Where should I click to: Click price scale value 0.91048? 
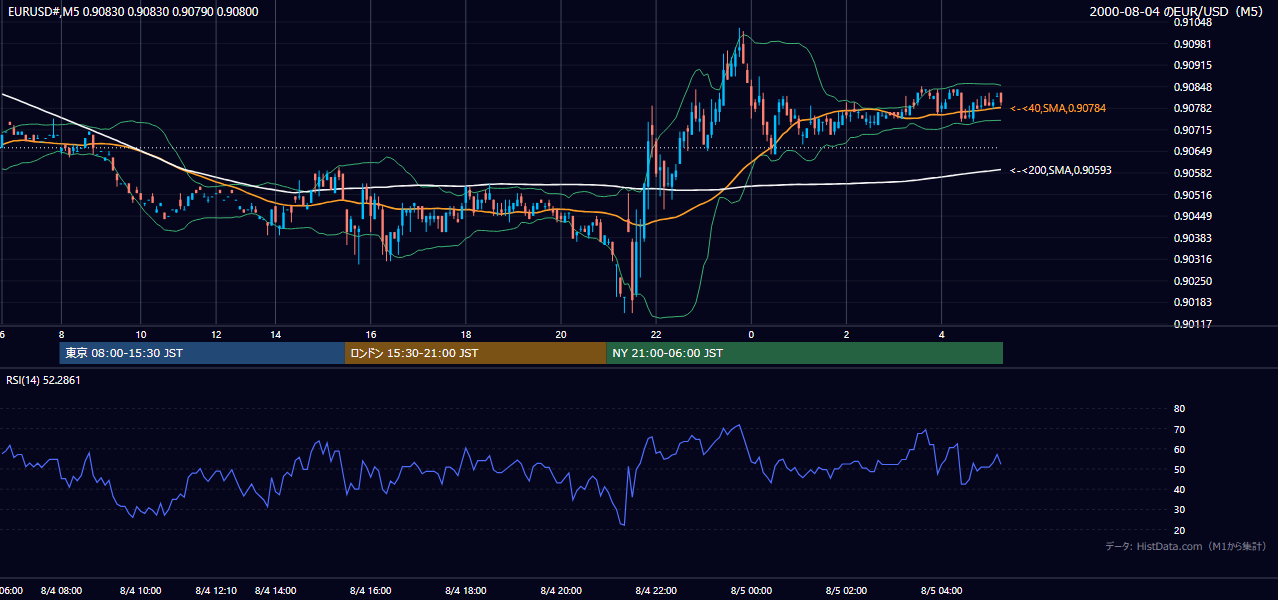tap(1193, 22)
